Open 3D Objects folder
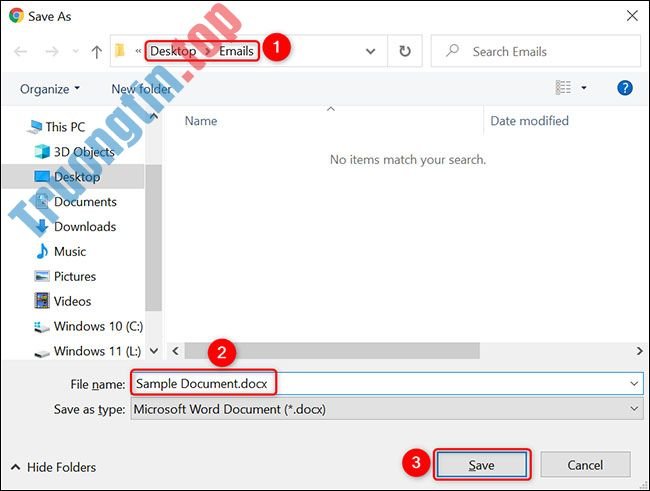This screenshot has width=650, height=491. click(x=75, y=152)
